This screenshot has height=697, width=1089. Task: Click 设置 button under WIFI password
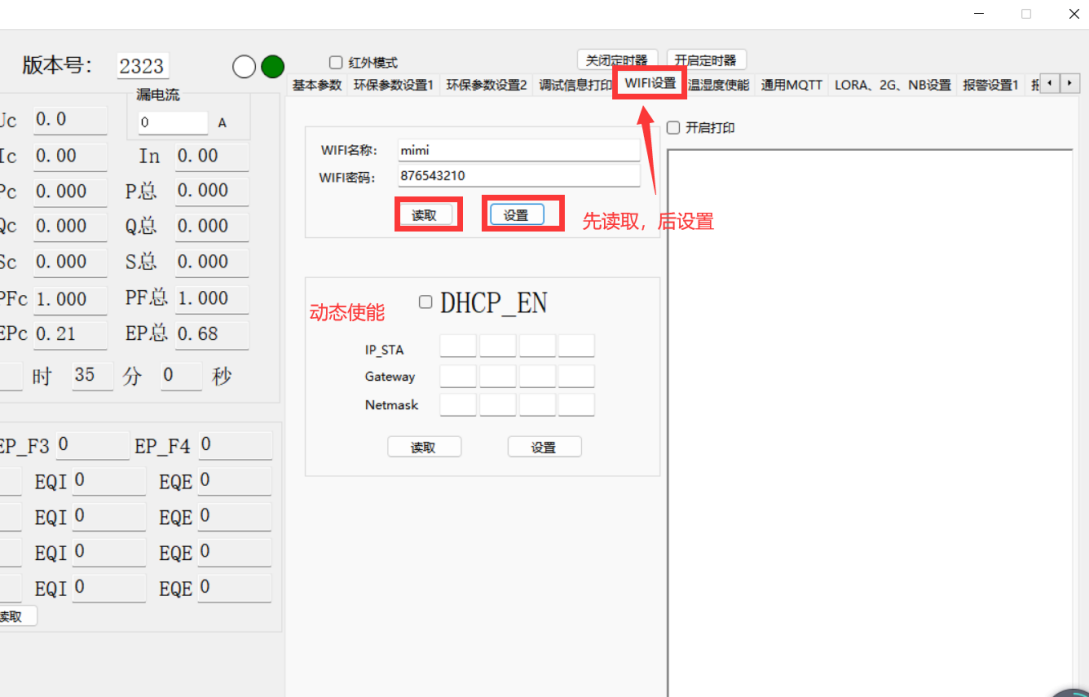tap(516, 215)
